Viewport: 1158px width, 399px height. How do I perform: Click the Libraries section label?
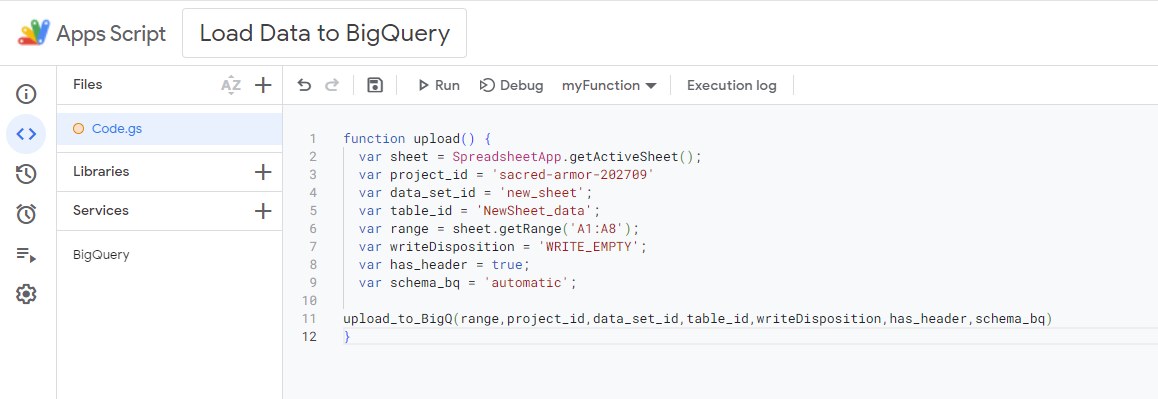pos(101,171)
